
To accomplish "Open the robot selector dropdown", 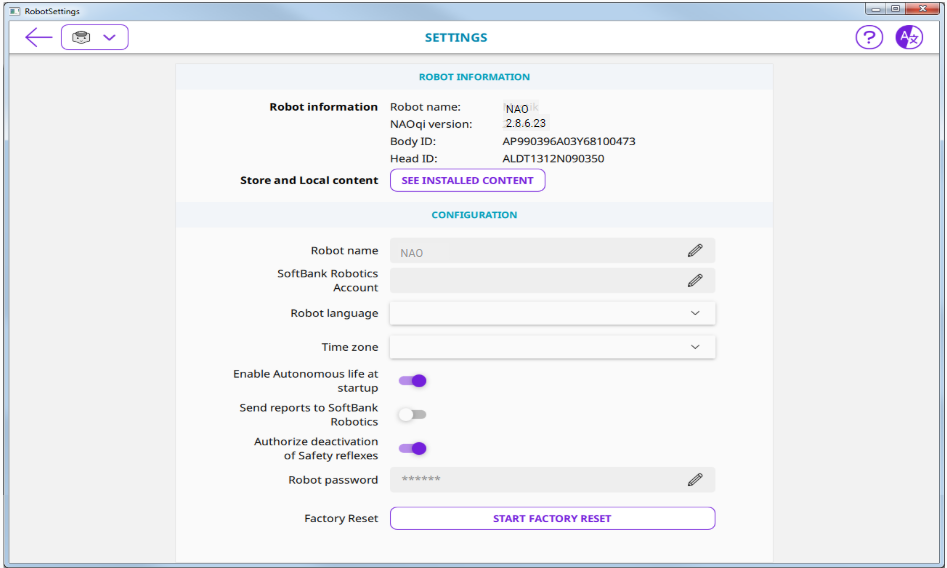I will click(95, 38).
